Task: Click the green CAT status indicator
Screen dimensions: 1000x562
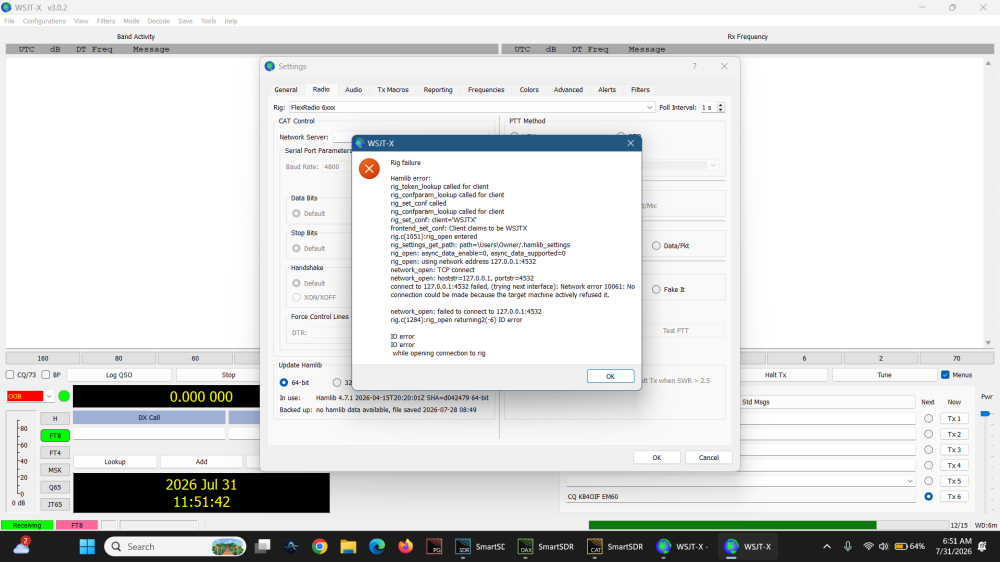Action: (64, 396)
